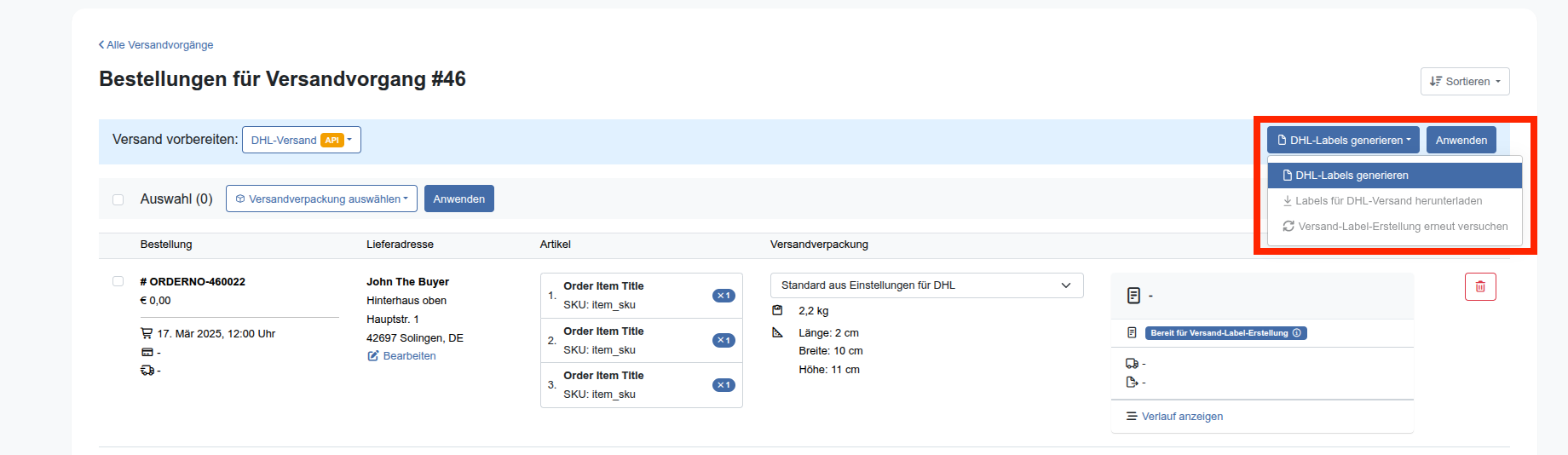Select DHL-Labels generieren menu entry
1568x455 pixels.
coord(1395,176)
